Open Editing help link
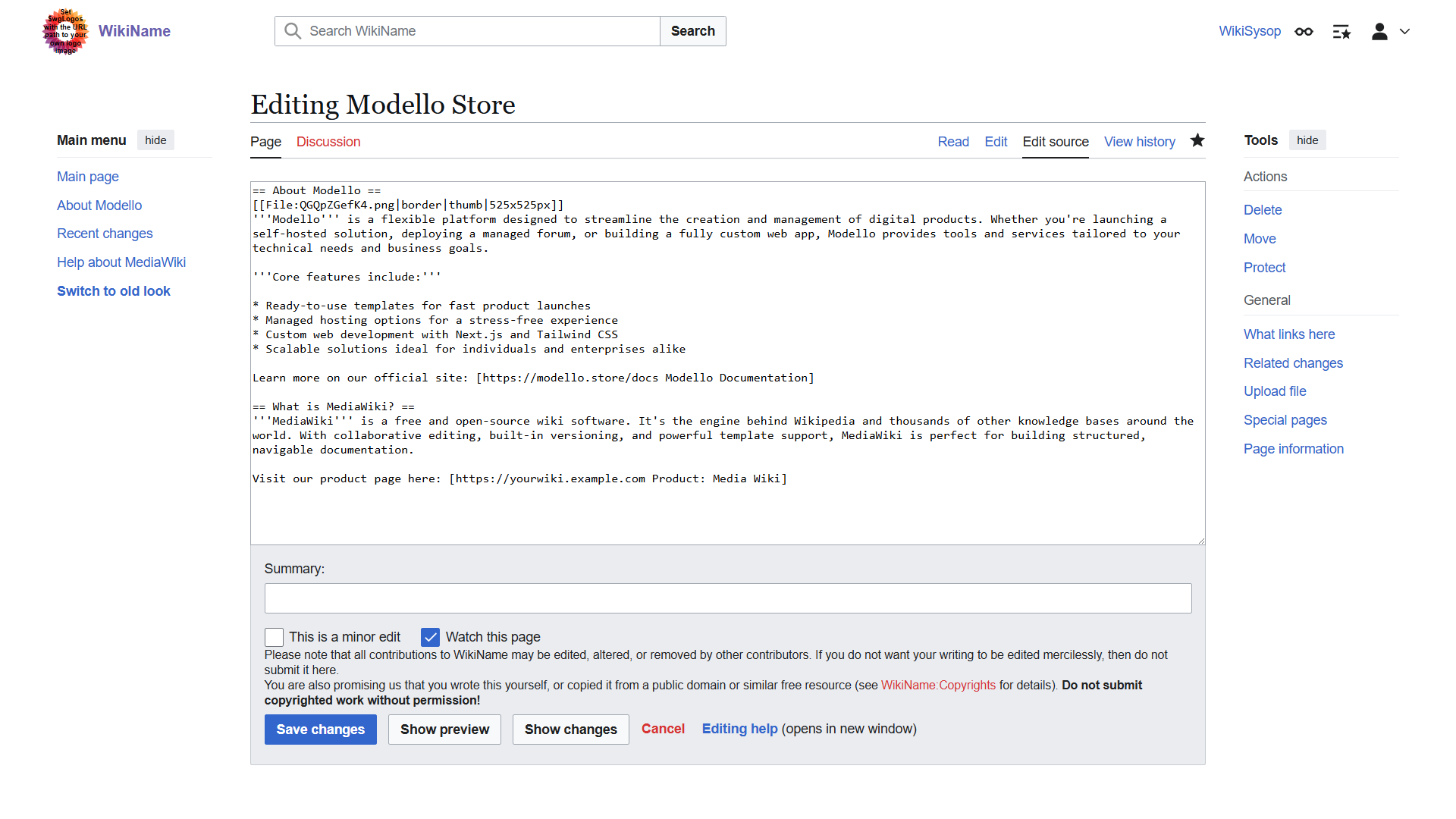The image size is (1456, 819). [740, 729]
